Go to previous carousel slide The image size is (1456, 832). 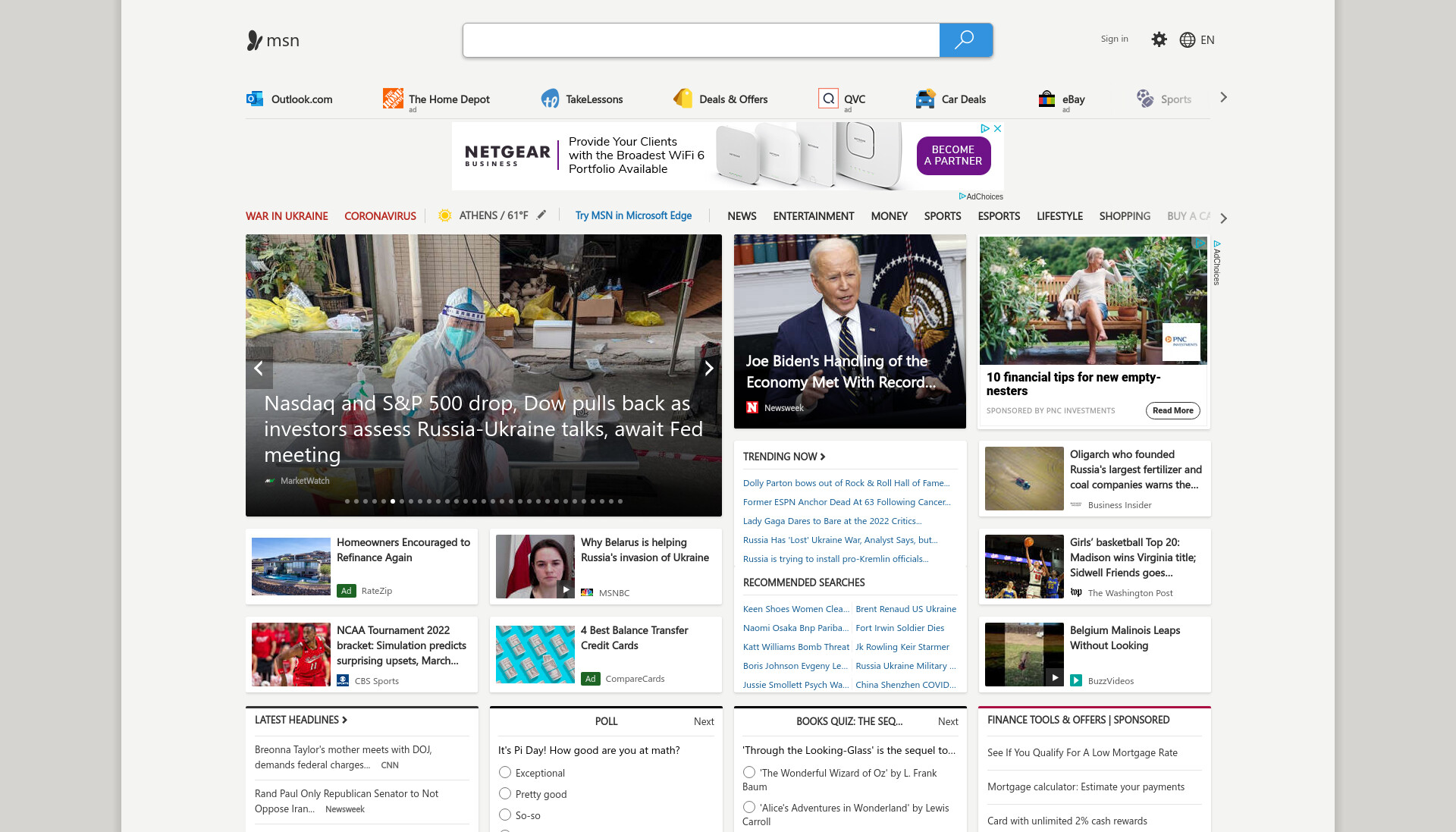[x=259, y=369]
